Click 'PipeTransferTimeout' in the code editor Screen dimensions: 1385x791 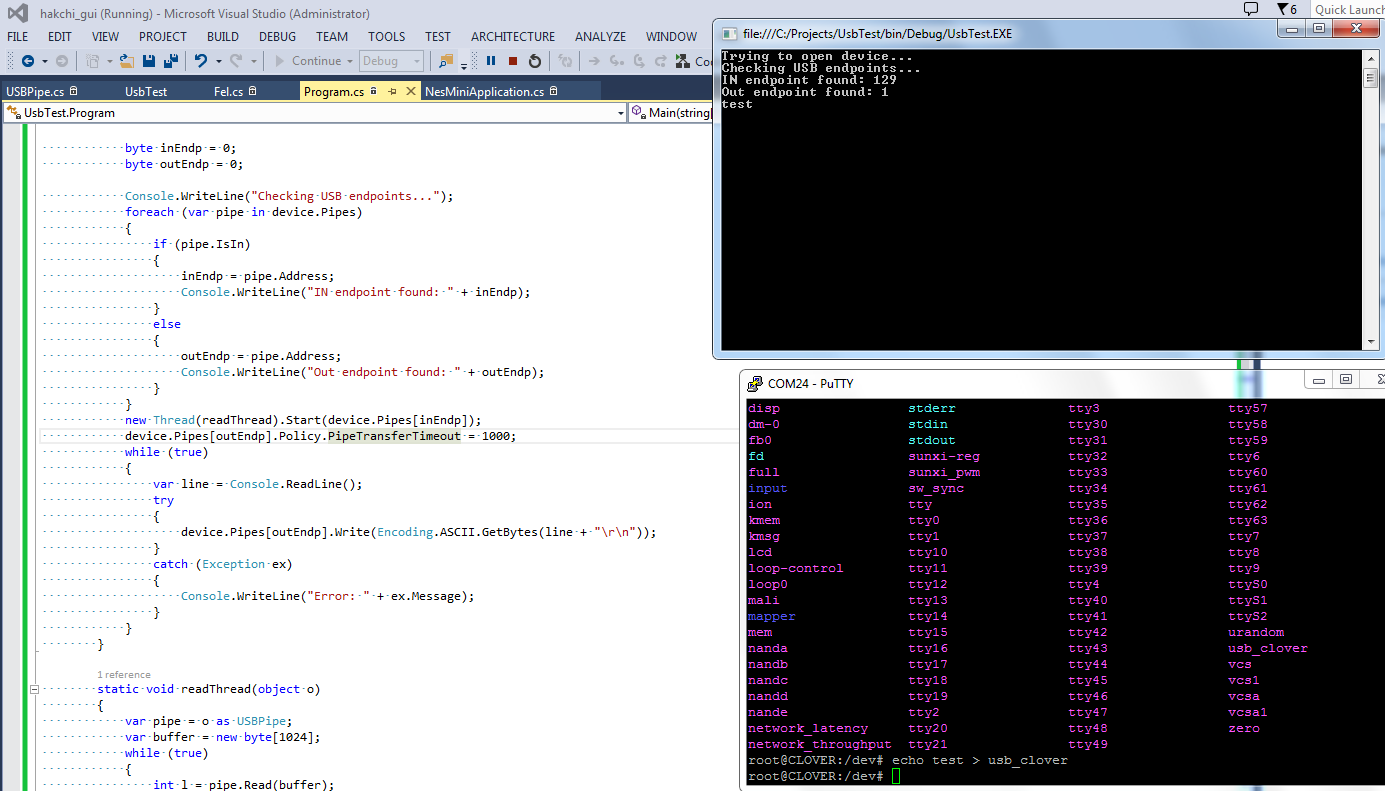click(x=394, y=436)
